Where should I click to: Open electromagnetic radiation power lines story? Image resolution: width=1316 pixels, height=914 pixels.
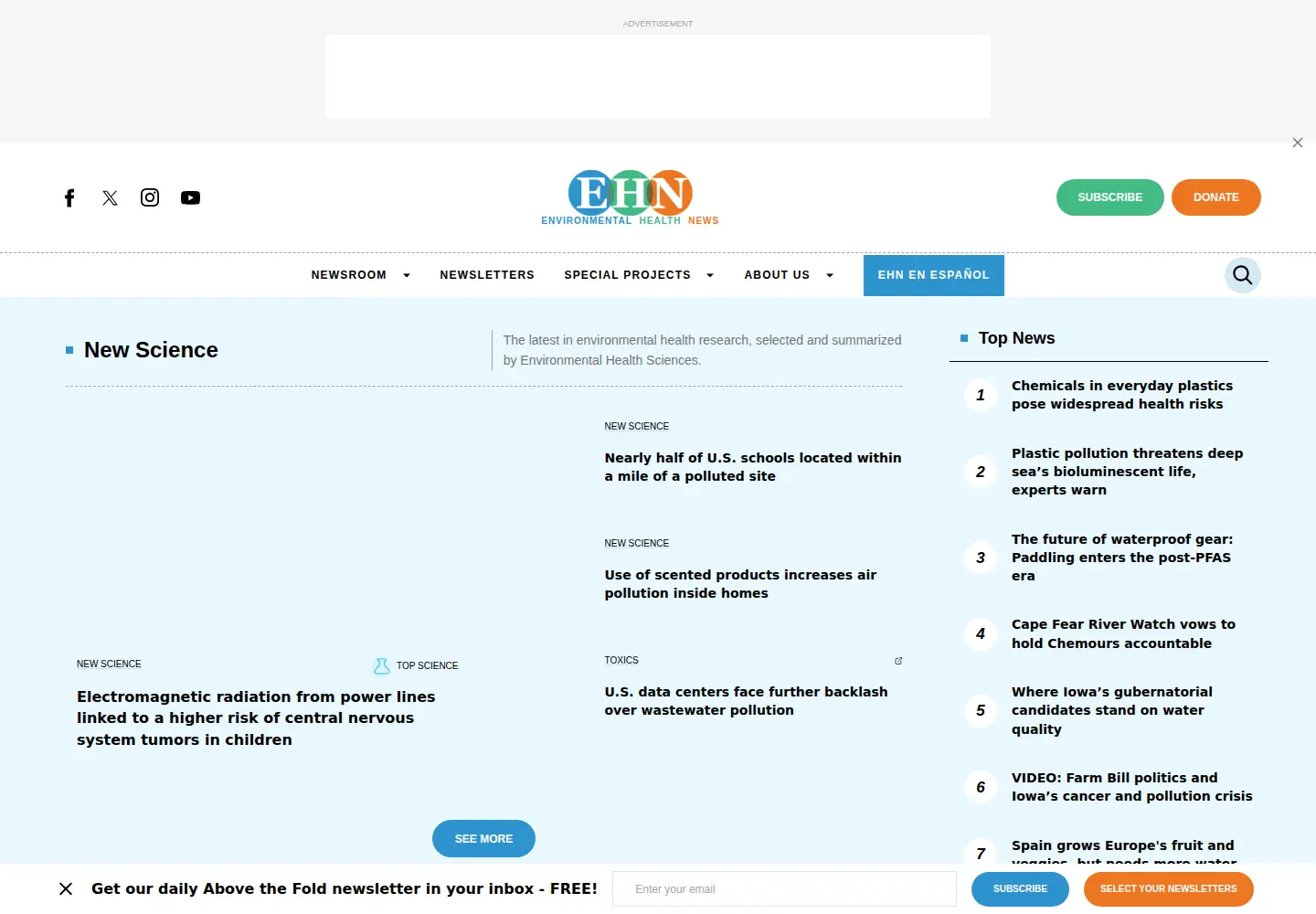[256, 718]
